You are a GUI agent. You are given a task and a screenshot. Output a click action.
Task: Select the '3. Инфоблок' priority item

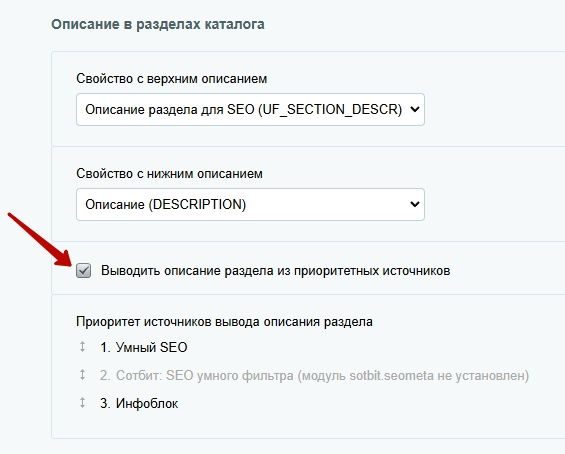coord(139,403)
